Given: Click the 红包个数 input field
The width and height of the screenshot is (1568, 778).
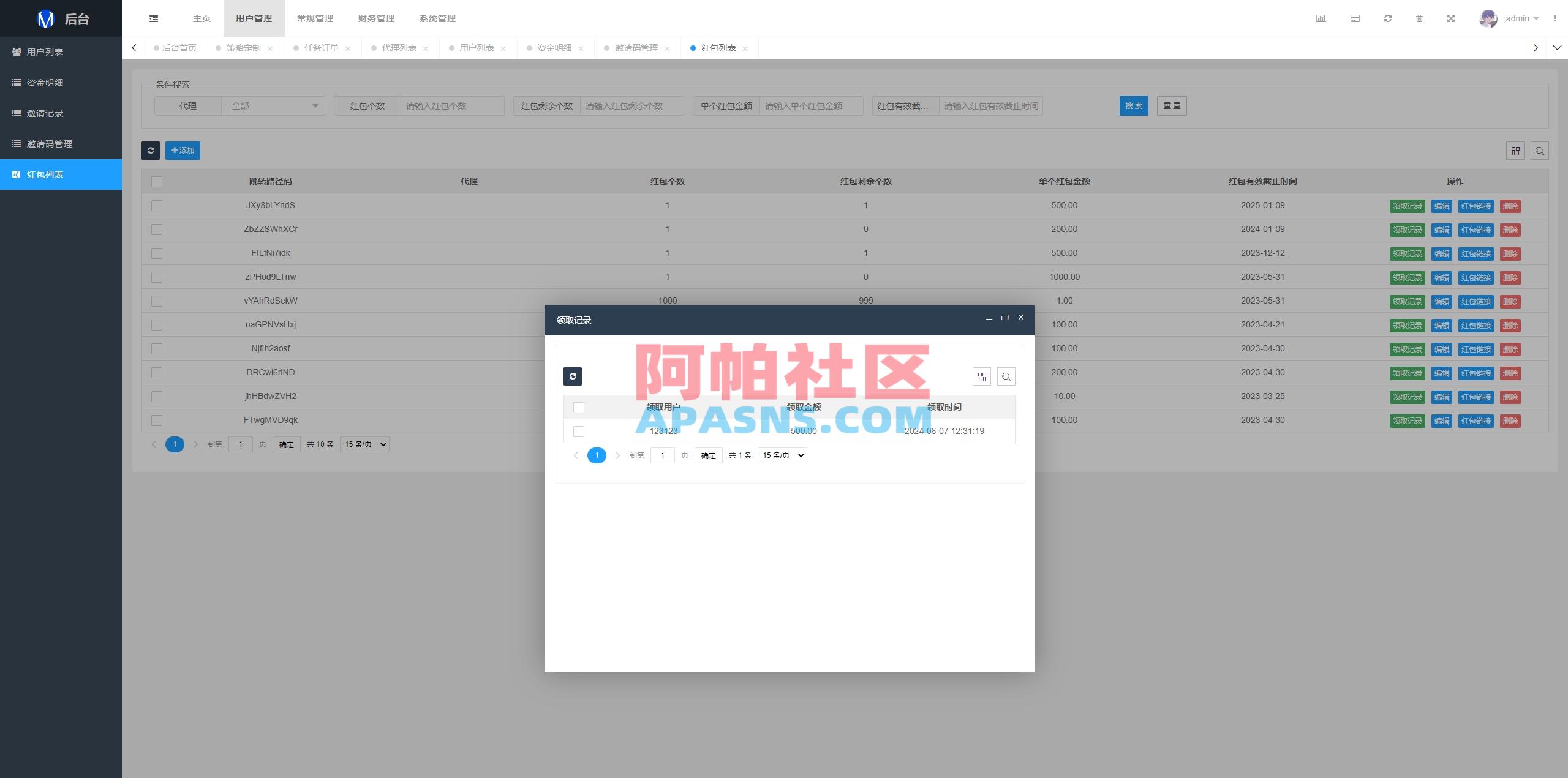Looking at the screenshot, I should (x=451, y=105).
